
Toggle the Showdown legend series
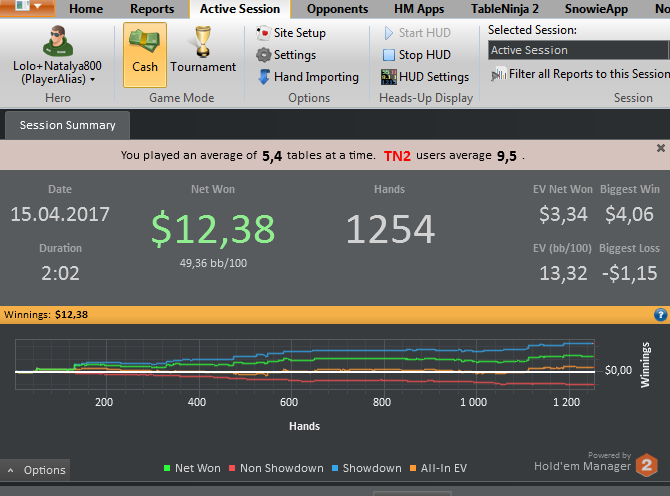coord(367,468)
